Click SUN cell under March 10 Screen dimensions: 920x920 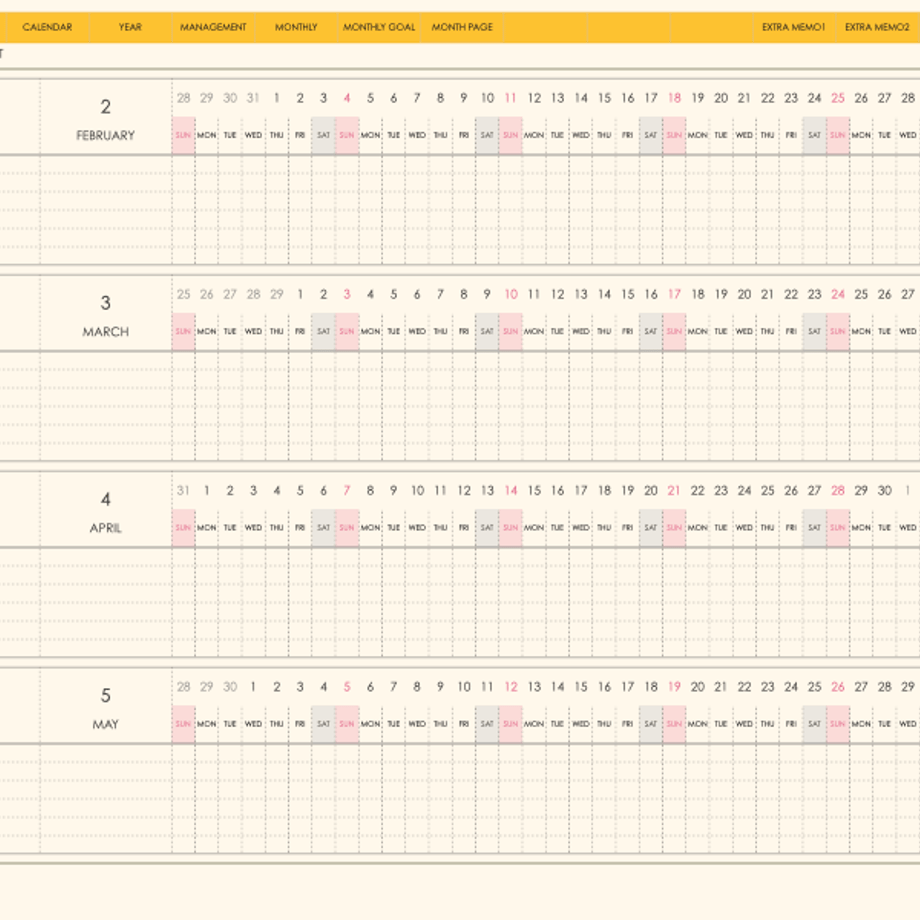click(x=510, y=332)
